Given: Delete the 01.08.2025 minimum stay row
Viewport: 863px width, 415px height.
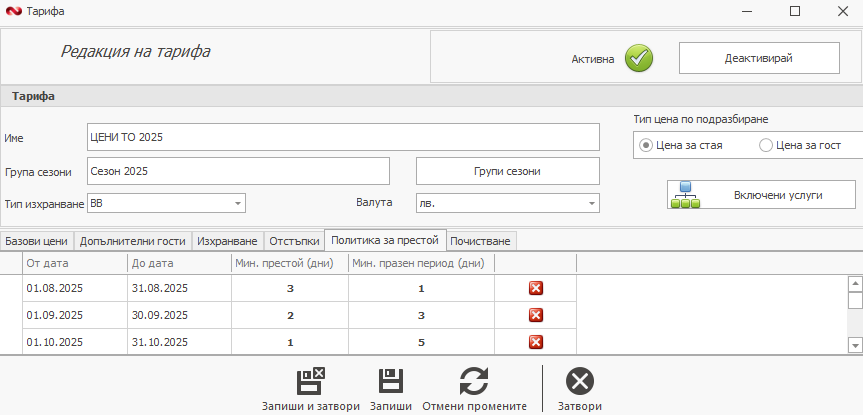Looking at the screenshot, I should coord(535,288).
